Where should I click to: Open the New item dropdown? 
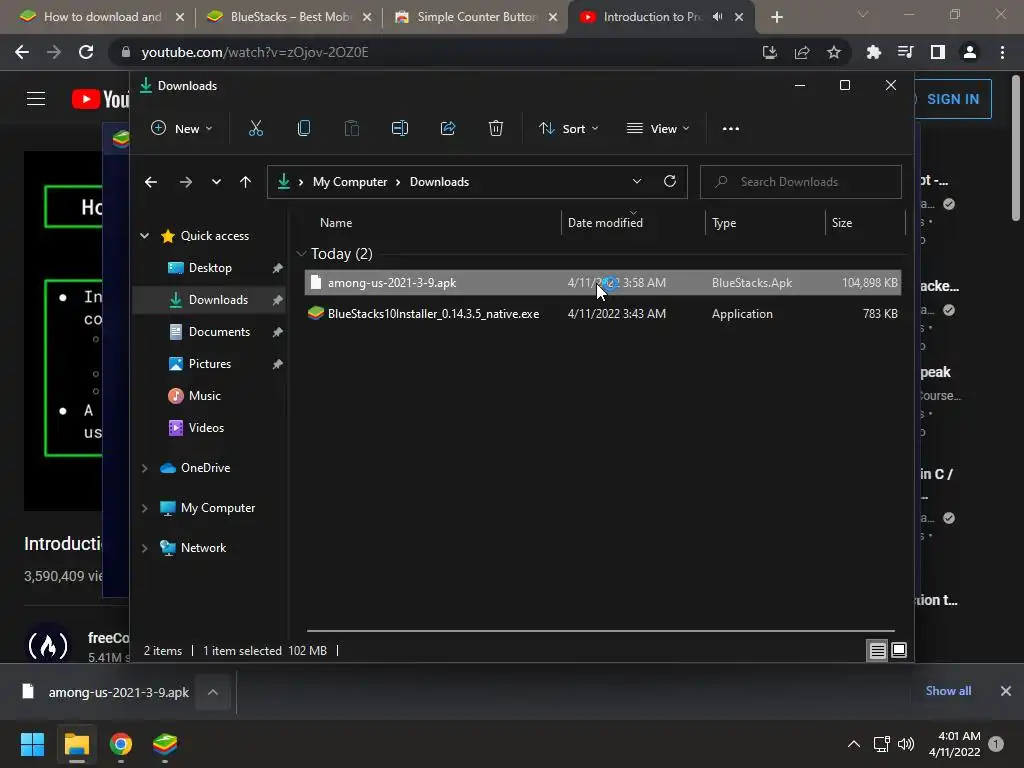point(182,129)
